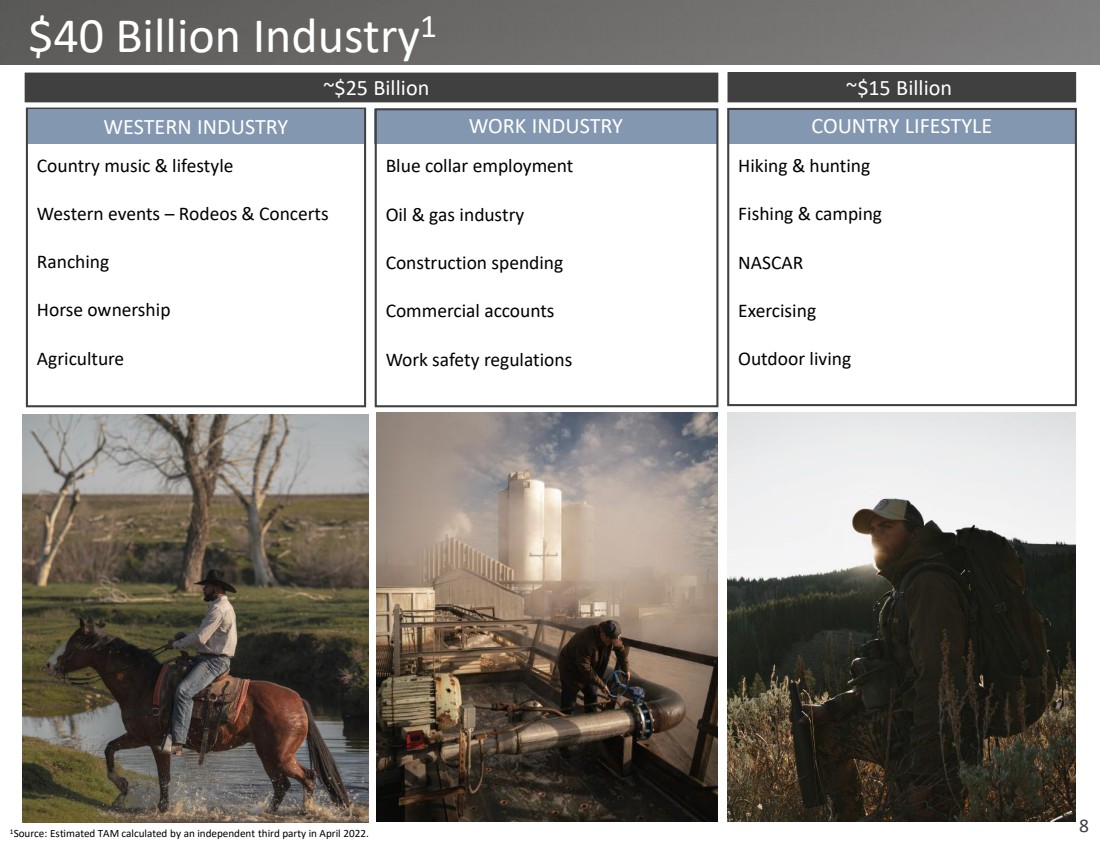Select the "NASCAR" text entry
This screenshot has width=1100, height=849.
click(770, 263)
